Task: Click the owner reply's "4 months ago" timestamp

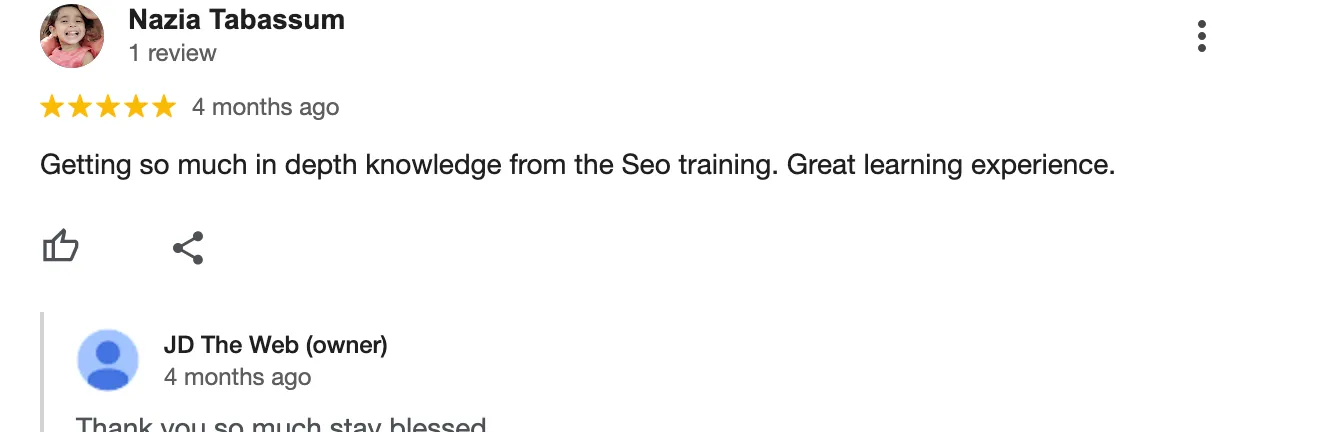Action: (x=237, y=377)
